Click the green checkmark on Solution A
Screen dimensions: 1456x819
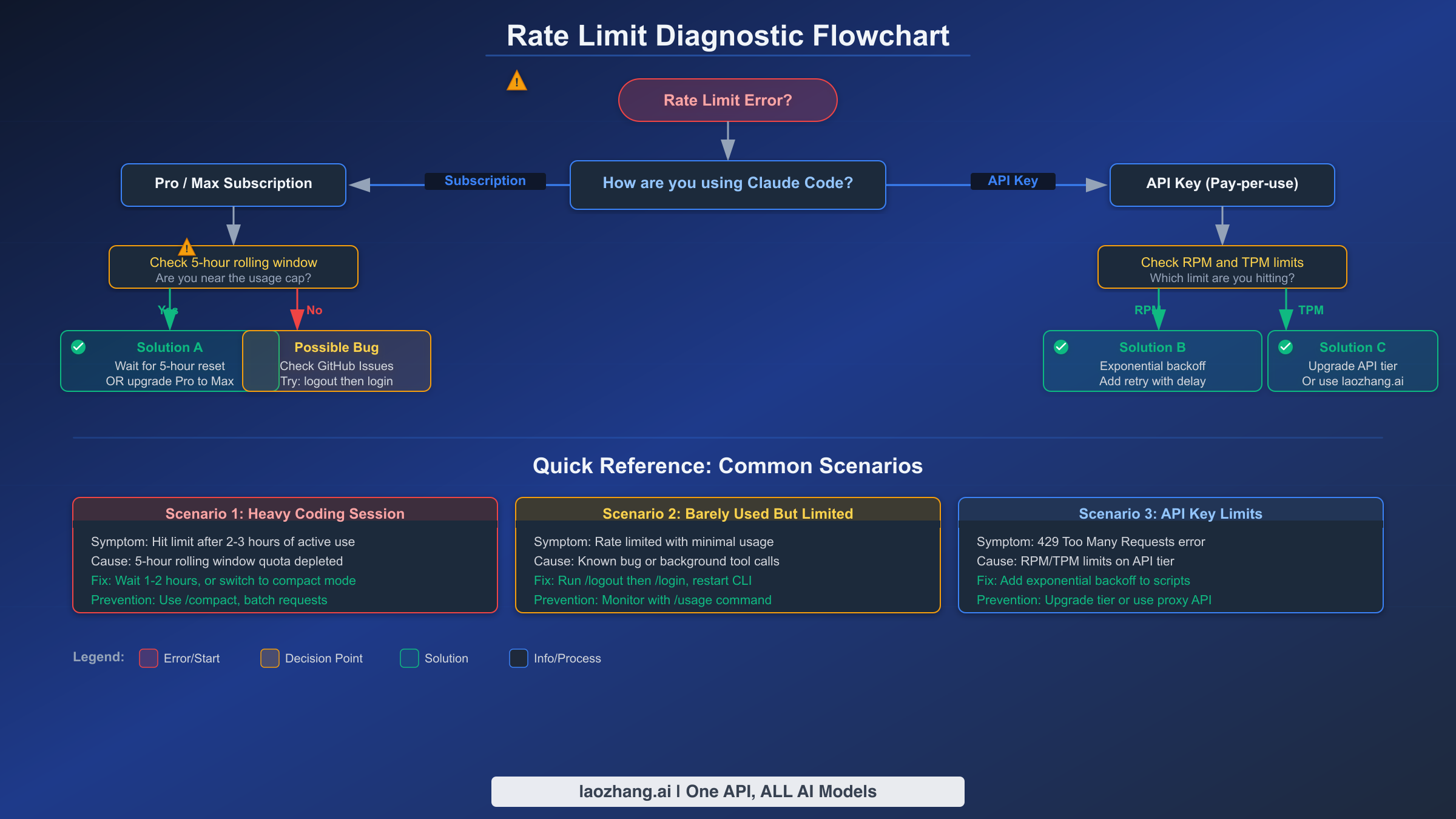point(78,347)
